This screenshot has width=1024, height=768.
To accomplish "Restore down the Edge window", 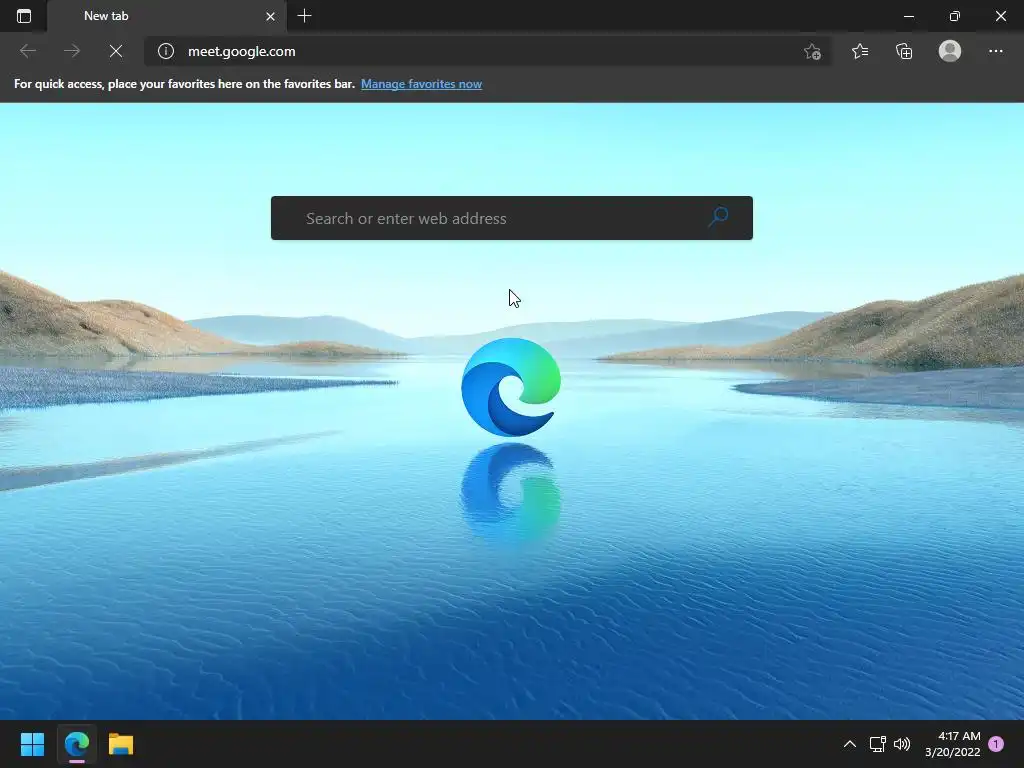I will pos(955,16).
